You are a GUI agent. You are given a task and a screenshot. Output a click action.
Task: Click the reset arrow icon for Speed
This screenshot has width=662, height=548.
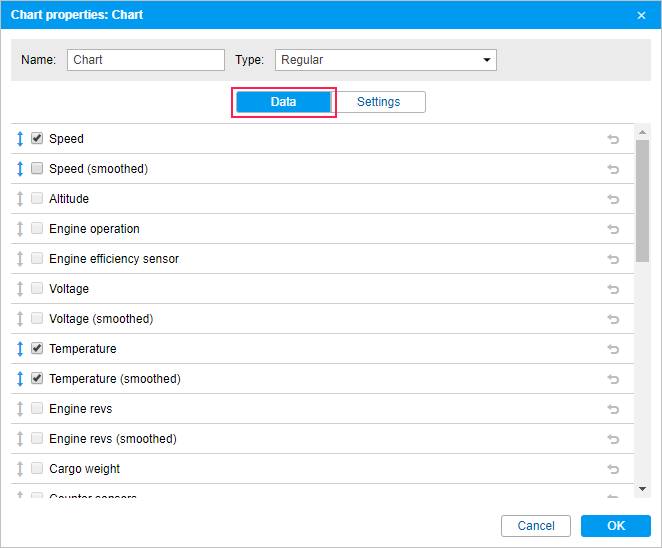pyautogui.click(x=613, y=139)
